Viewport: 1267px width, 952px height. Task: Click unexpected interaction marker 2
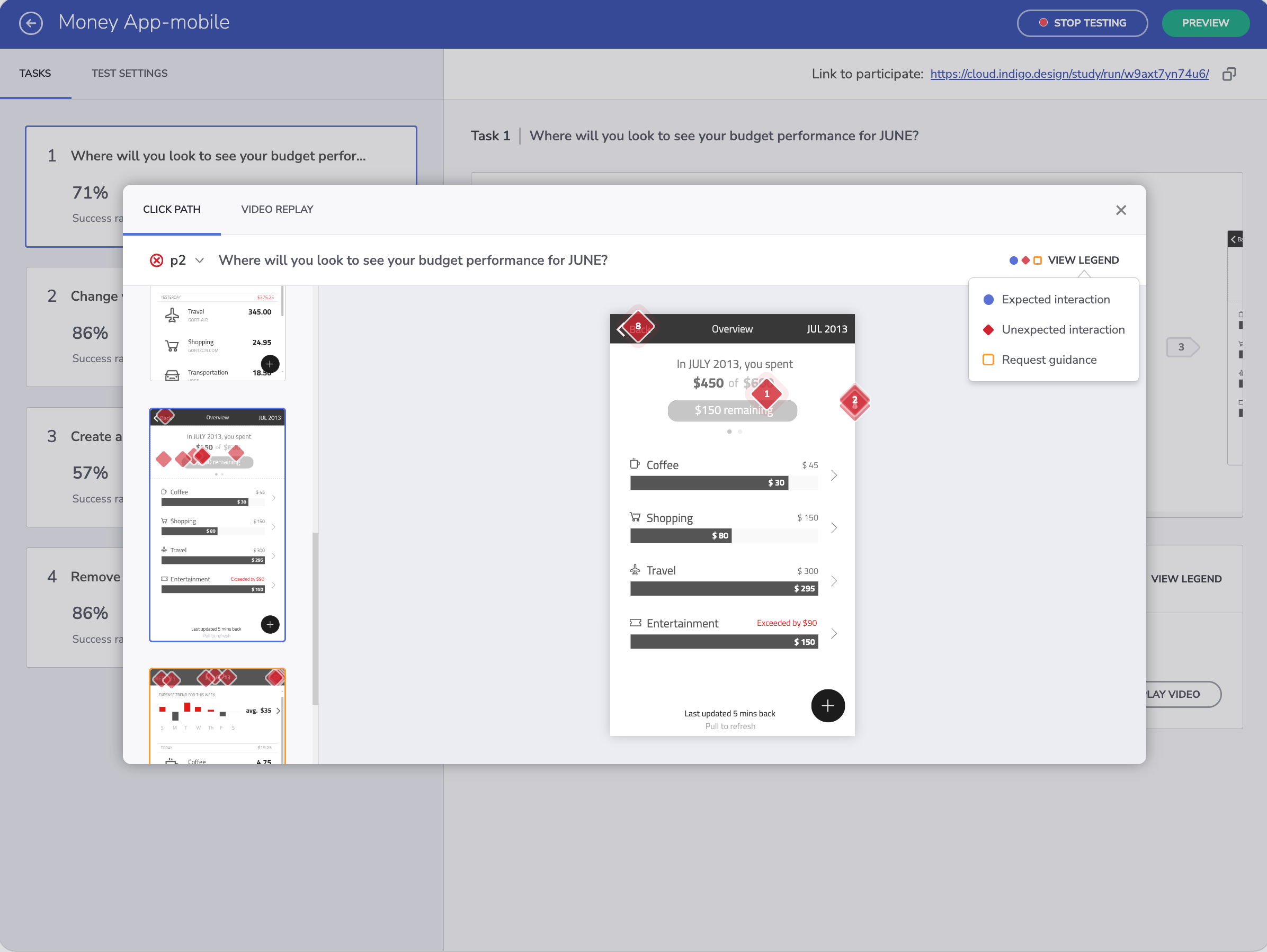click(x=854, y=401)
